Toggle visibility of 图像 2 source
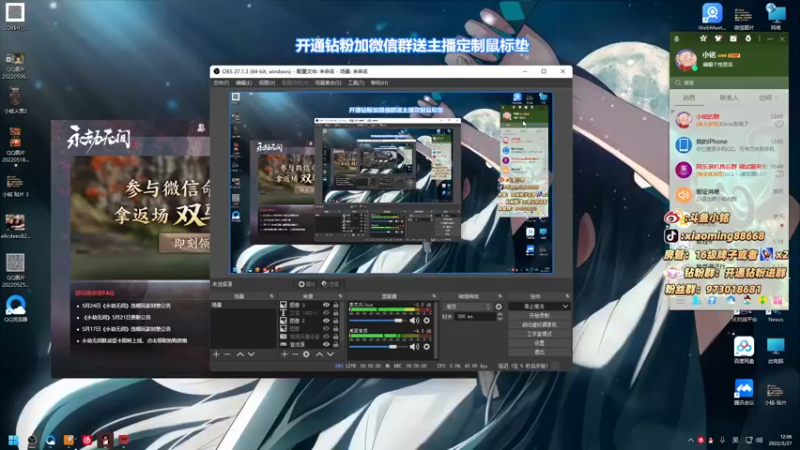The height and width of the screenshot is (450, 800). (x=326, y=321)
